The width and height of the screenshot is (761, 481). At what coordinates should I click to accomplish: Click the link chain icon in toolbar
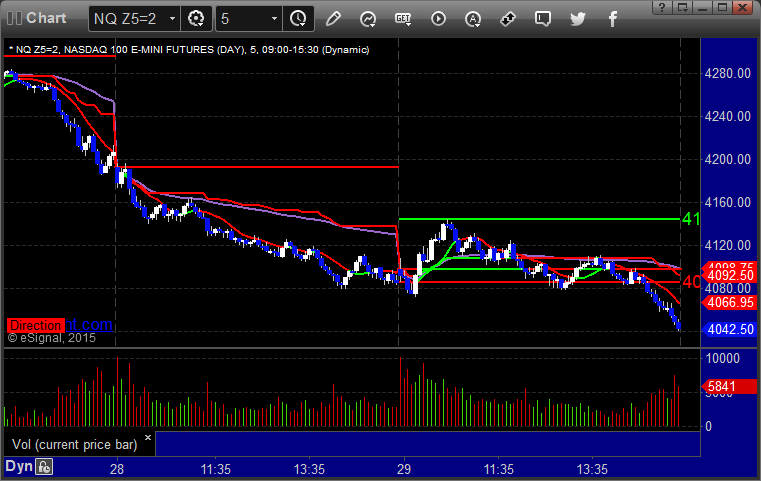[508, 18]
